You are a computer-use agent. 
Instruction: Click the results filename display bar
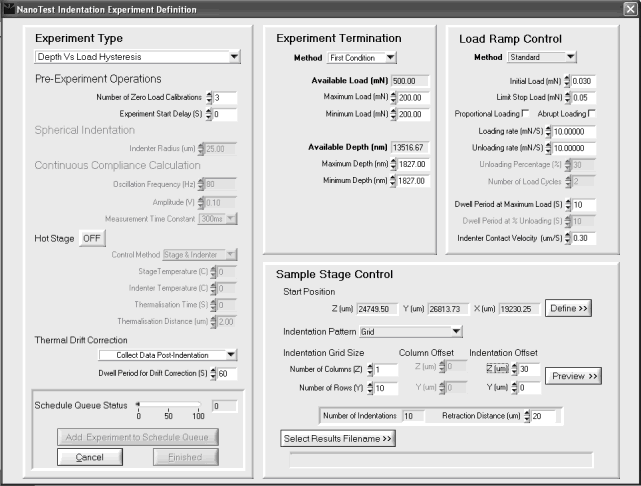tap(441, 460)
